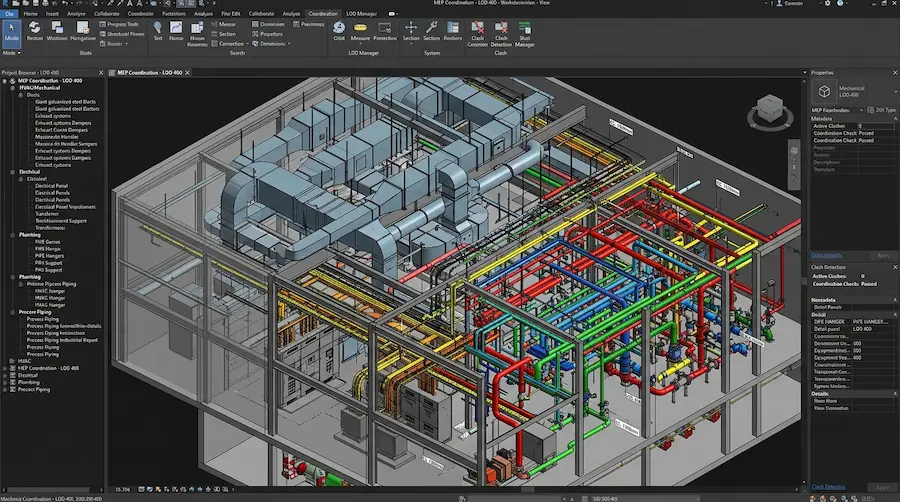The image size is (900, 502).
Task: Open the MEP type selector dropdown
Action: coord(837,110)
